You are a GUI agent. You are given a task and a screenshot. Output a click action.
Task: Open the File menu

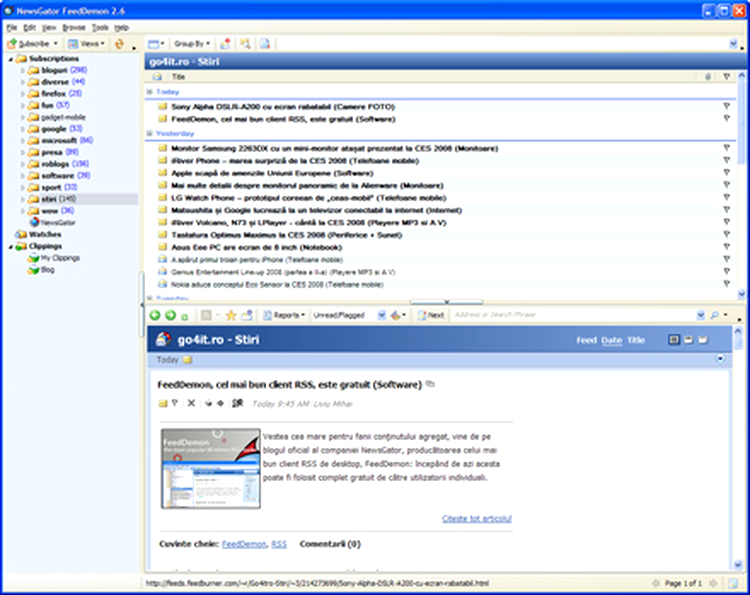[x=12, y=28]
